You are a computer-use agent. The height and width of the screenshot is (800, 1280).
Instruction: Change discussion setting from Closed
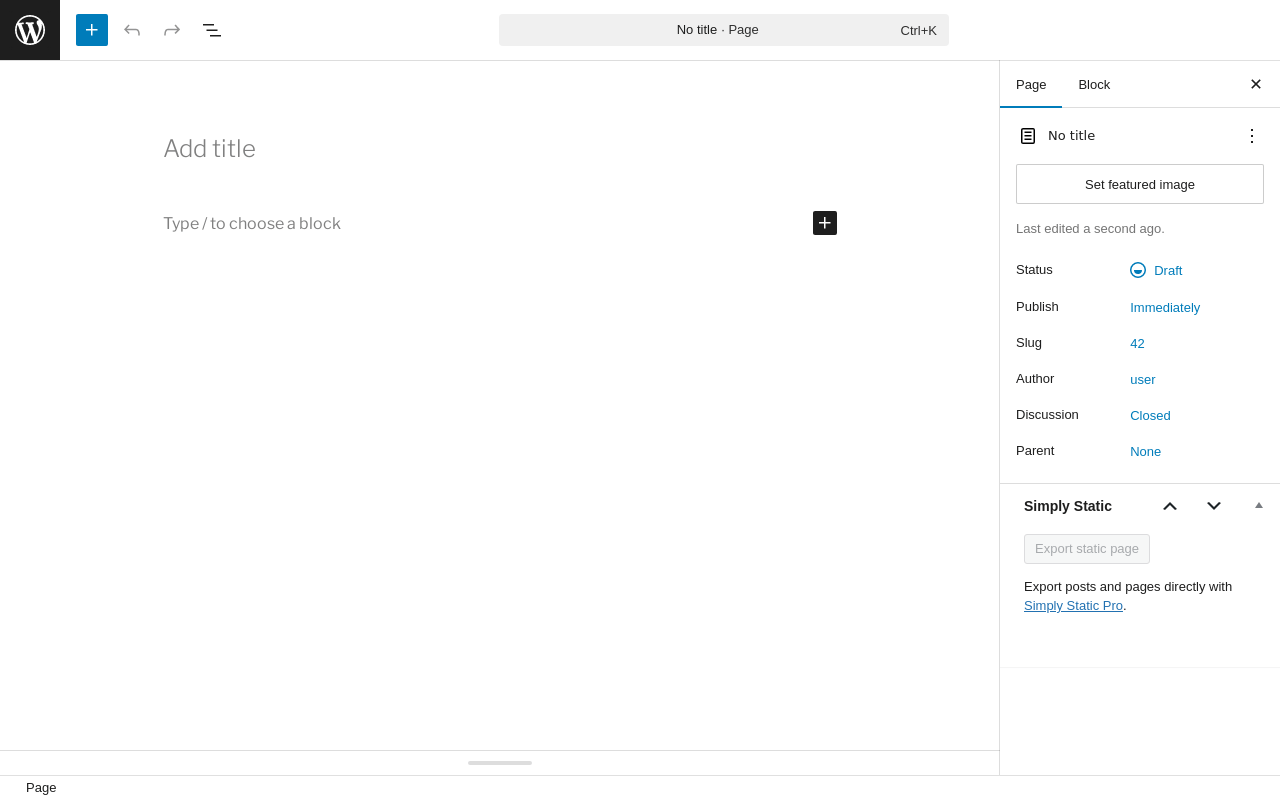click(x=1150, y=415)
